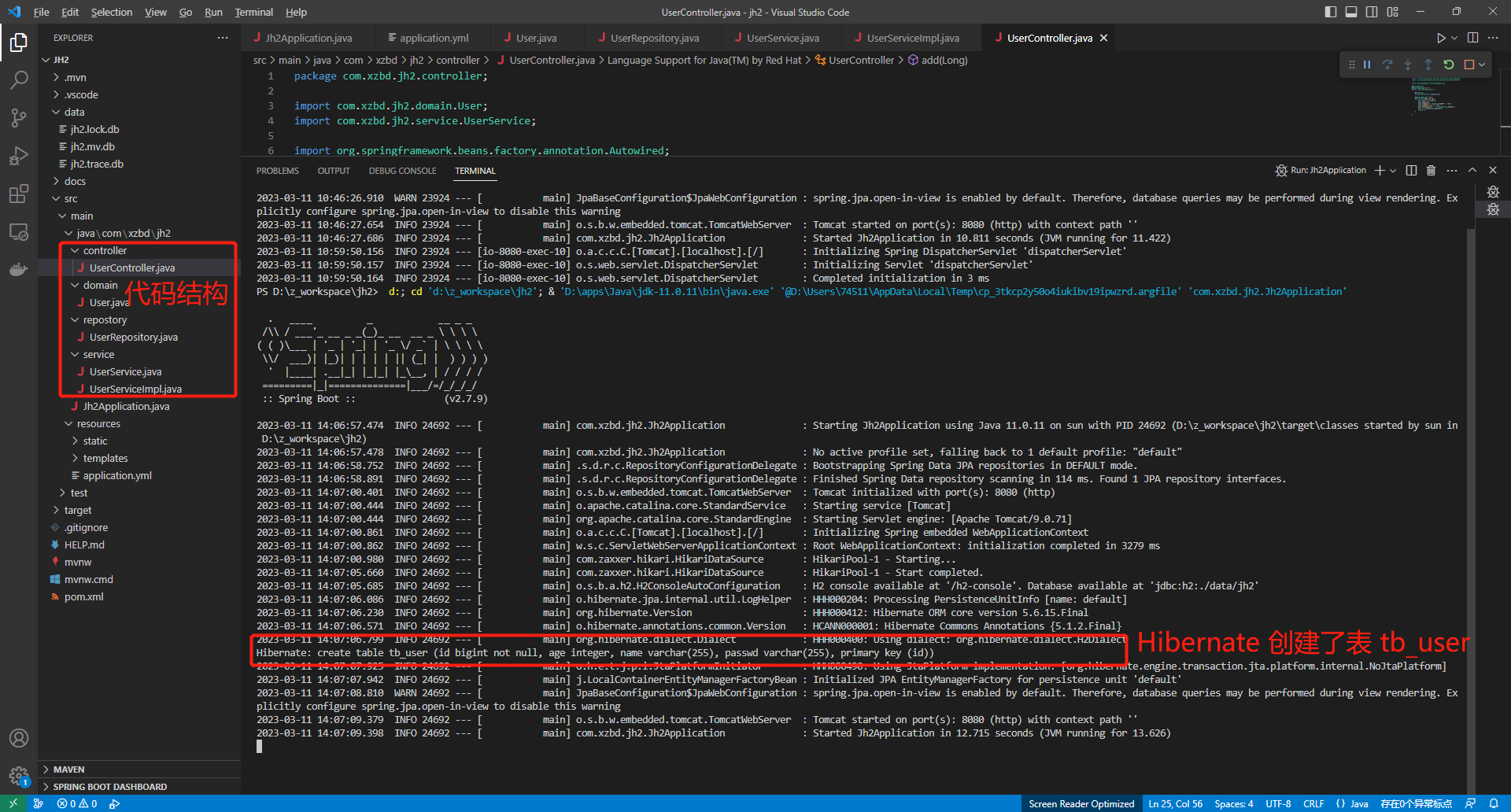Open the Manage gear icon
This screenshot has width=1511, height=812.
point(18,776)
